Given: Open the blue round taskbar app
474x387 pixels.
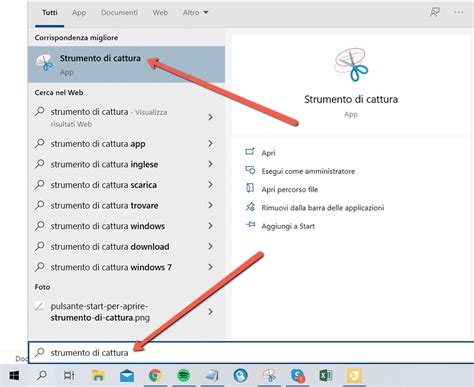Looking at the screenshot, I should (x=240, y=376).
